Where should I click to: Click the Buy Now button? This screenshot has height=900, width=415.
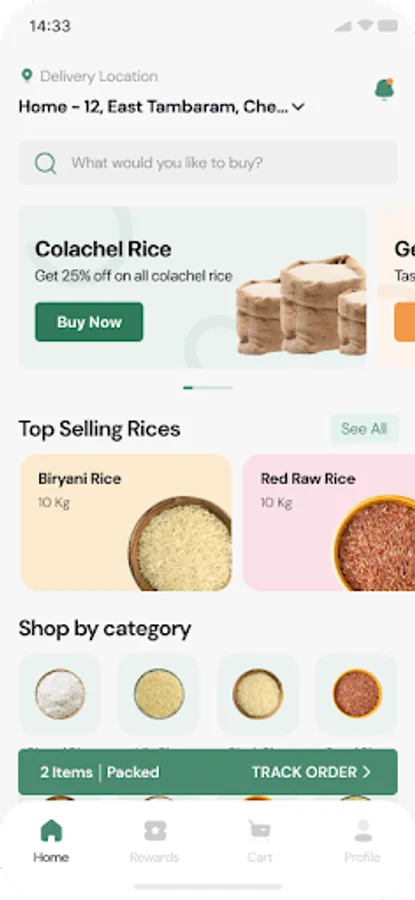click(89, 322)
